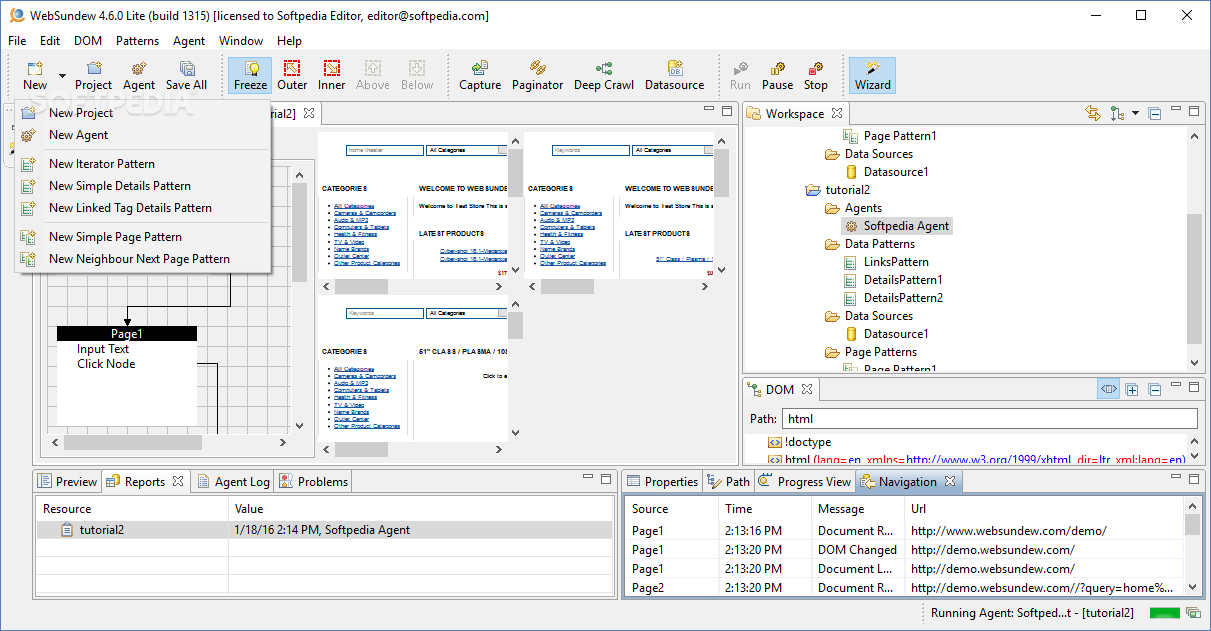This screenshot has height=631, width=1211.
Task: Open the Capture tool
Action: click(480, 75)
